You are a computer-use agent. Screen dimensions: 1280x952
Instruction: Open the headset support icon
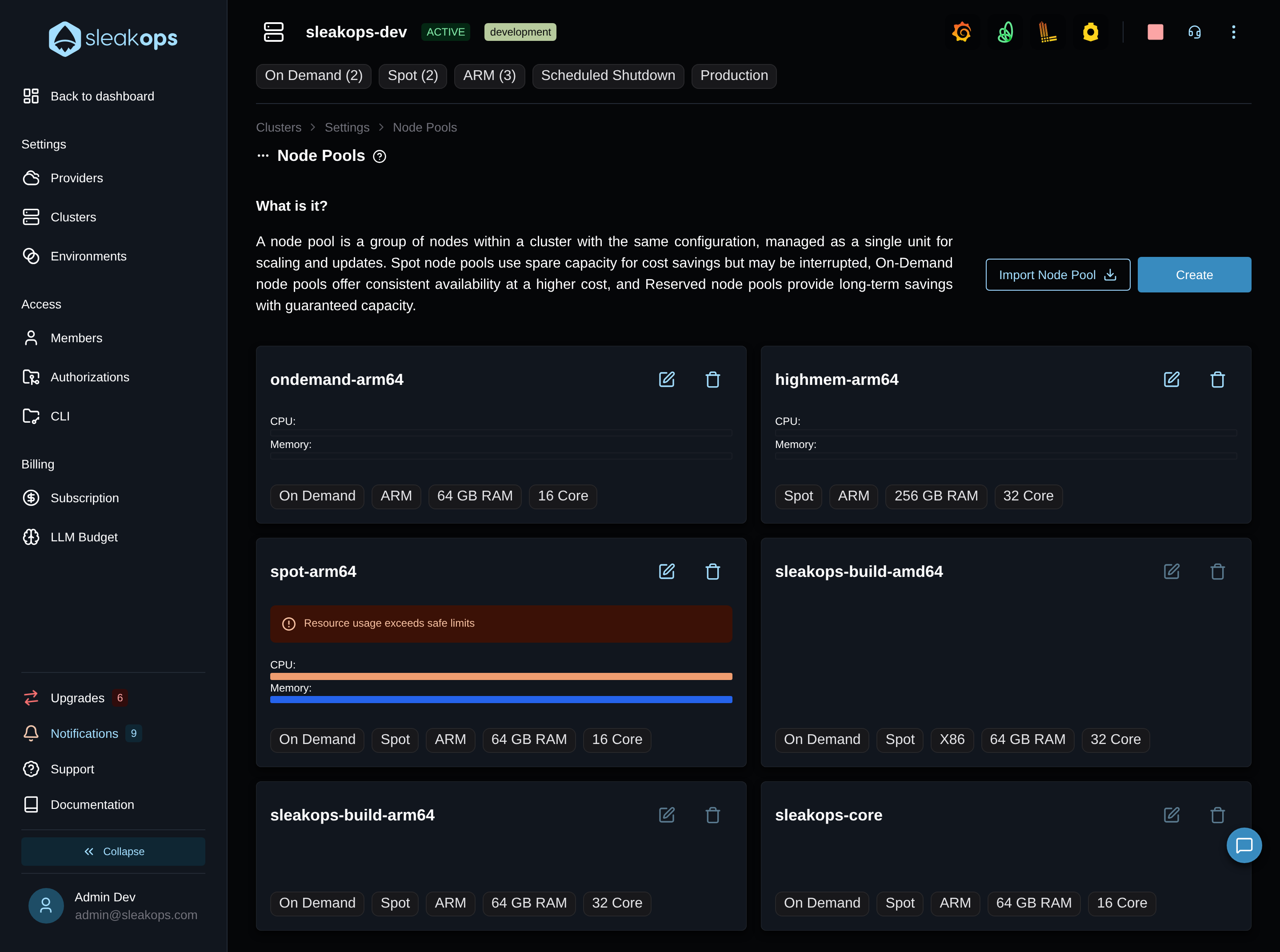[1194, 32]
